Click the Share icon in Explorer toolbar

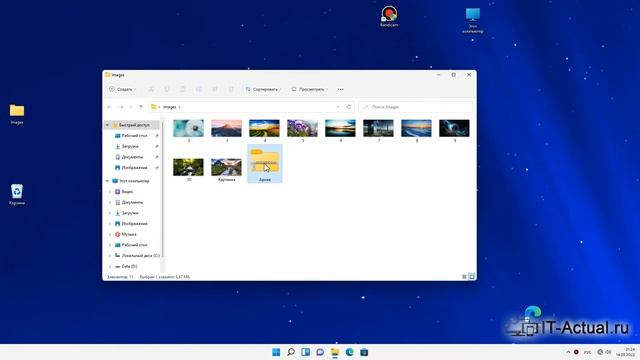click(215, 89)
